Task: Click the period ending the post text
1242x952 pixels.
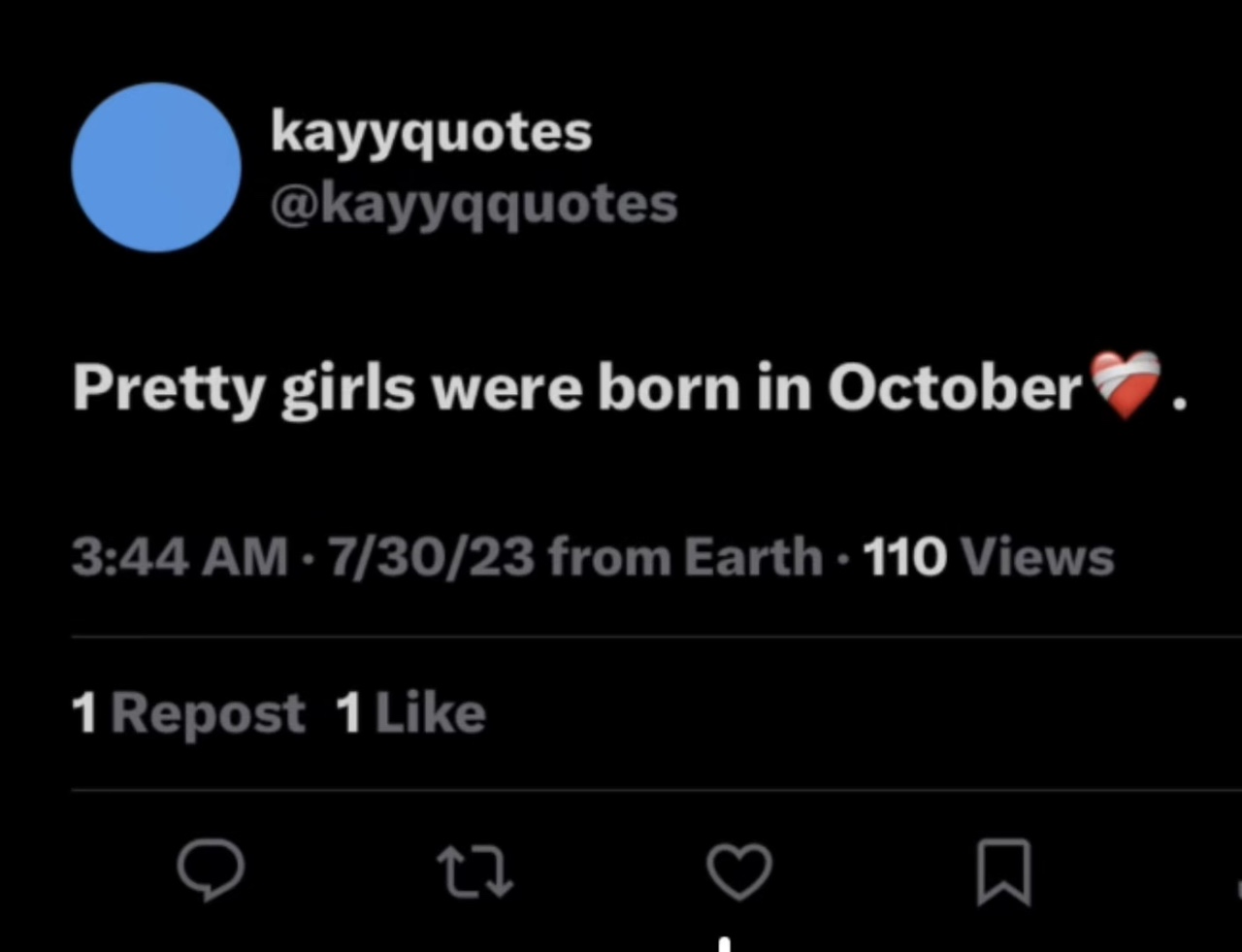Action: 1179,406
